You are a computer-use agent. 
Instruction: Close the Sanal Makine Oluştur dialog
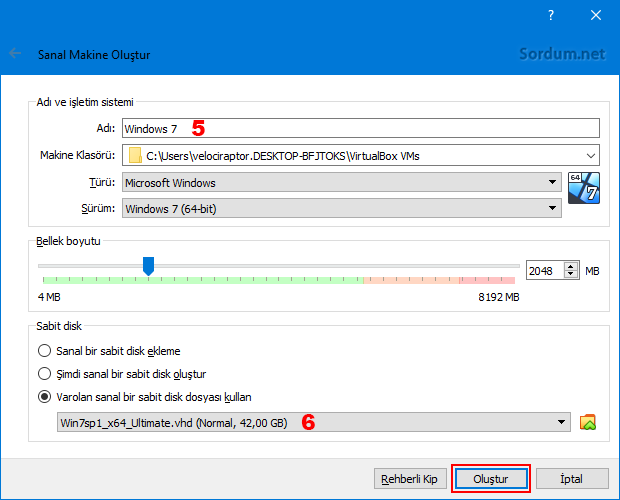click(x=595, y=15)
